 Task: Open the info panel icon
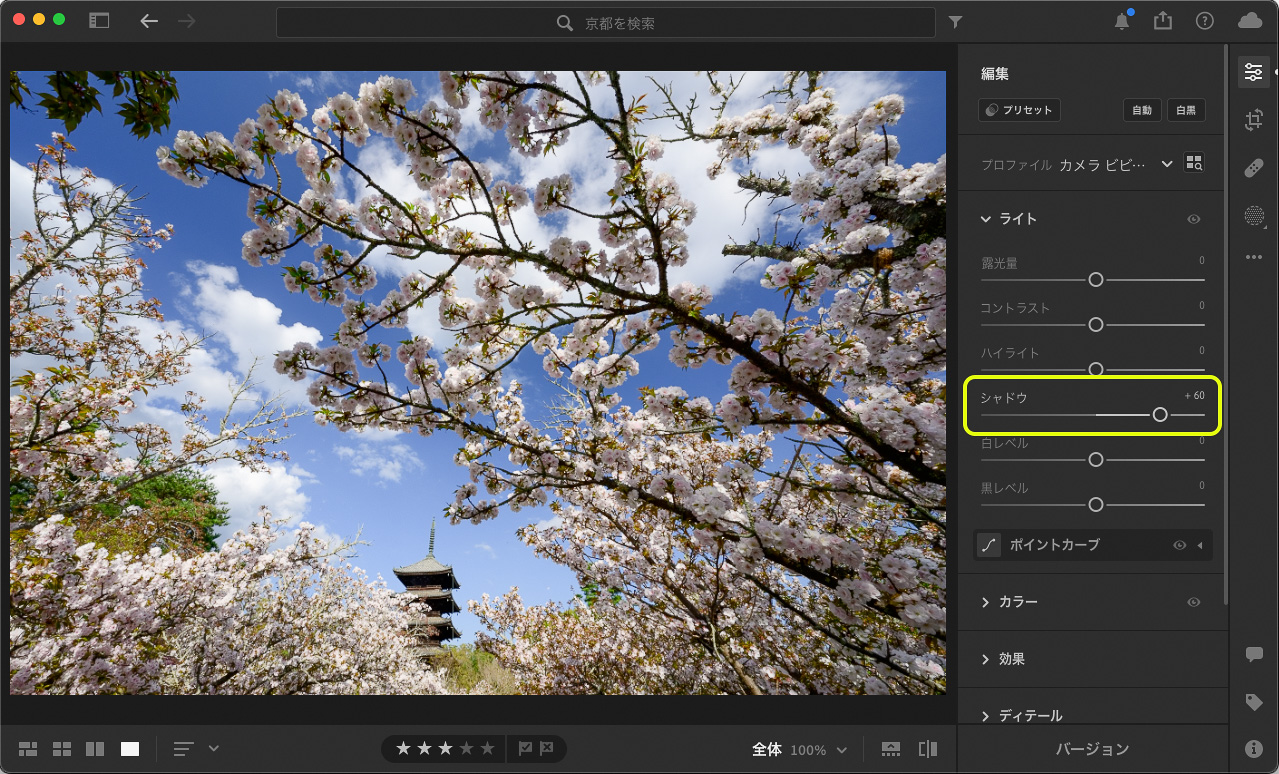pos(1254,748)
